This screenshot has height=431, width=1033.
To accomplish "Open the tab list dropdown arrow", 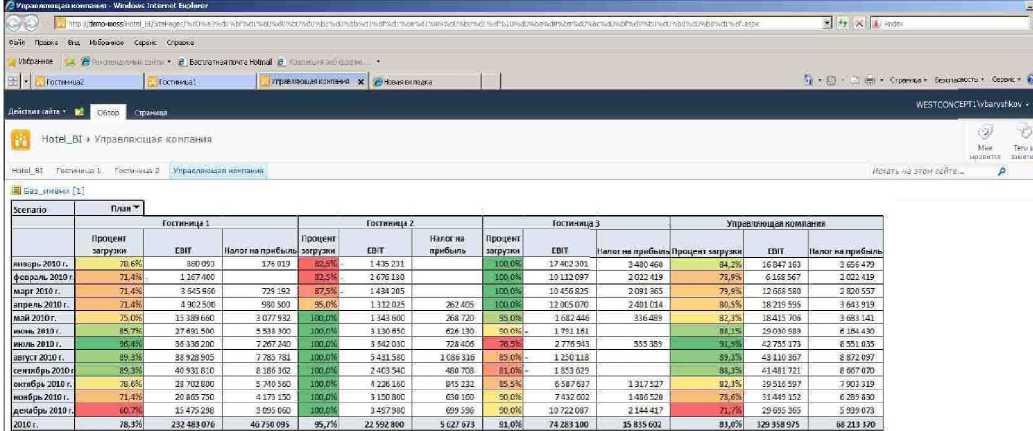I will pos(26,81).
